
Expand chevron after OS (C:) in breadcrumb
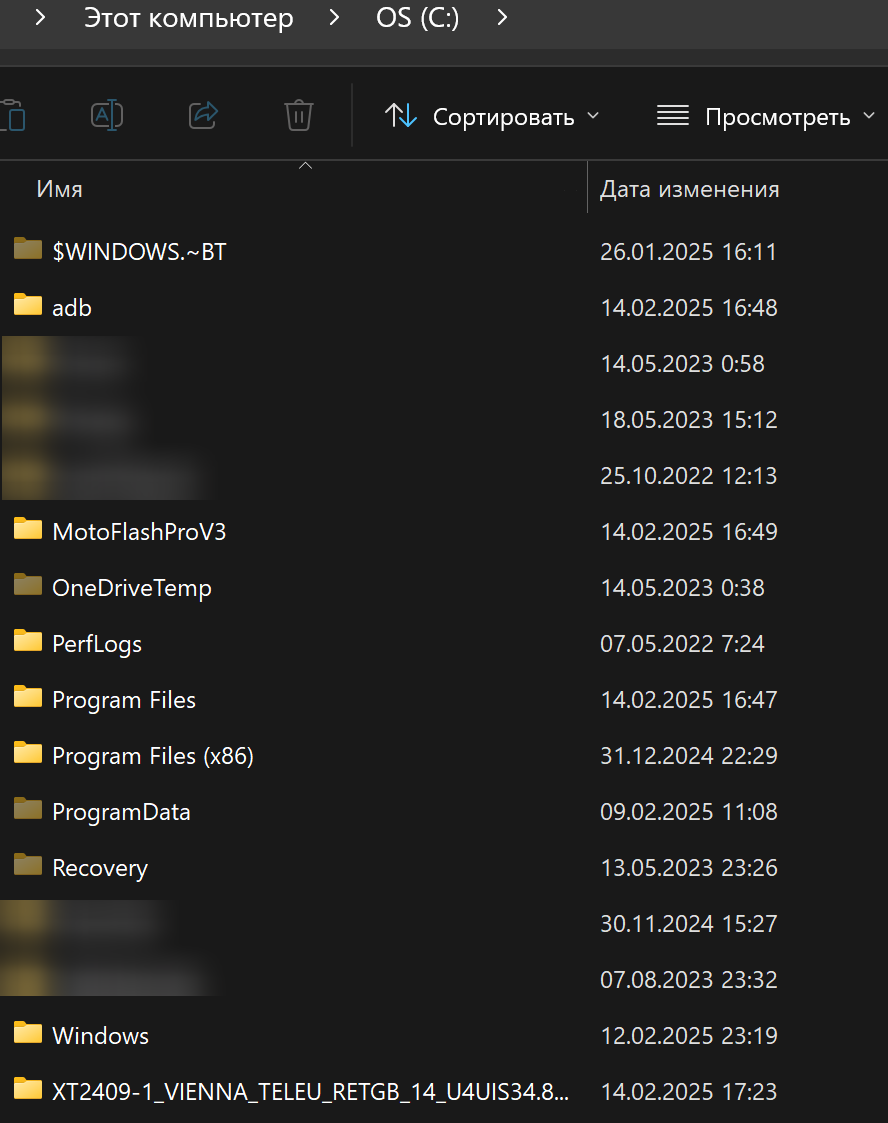tap(502, 17)
